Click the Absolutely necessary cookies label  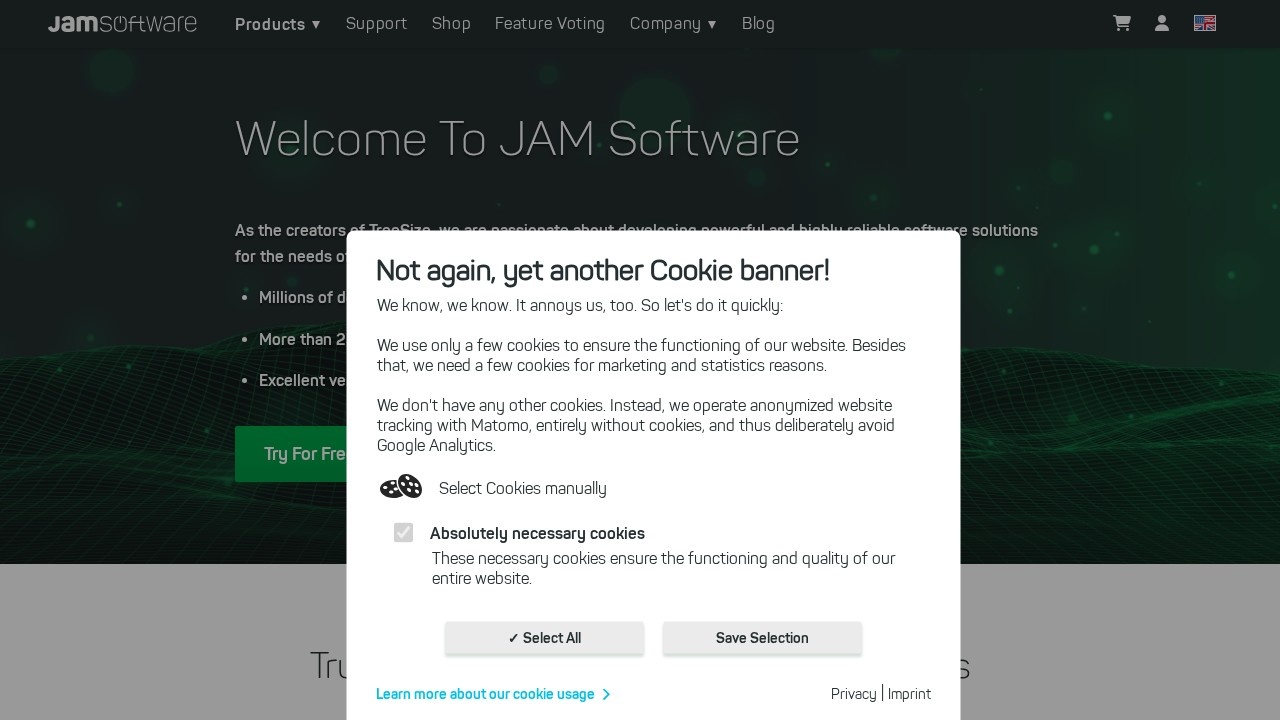[x=537, y=534]
